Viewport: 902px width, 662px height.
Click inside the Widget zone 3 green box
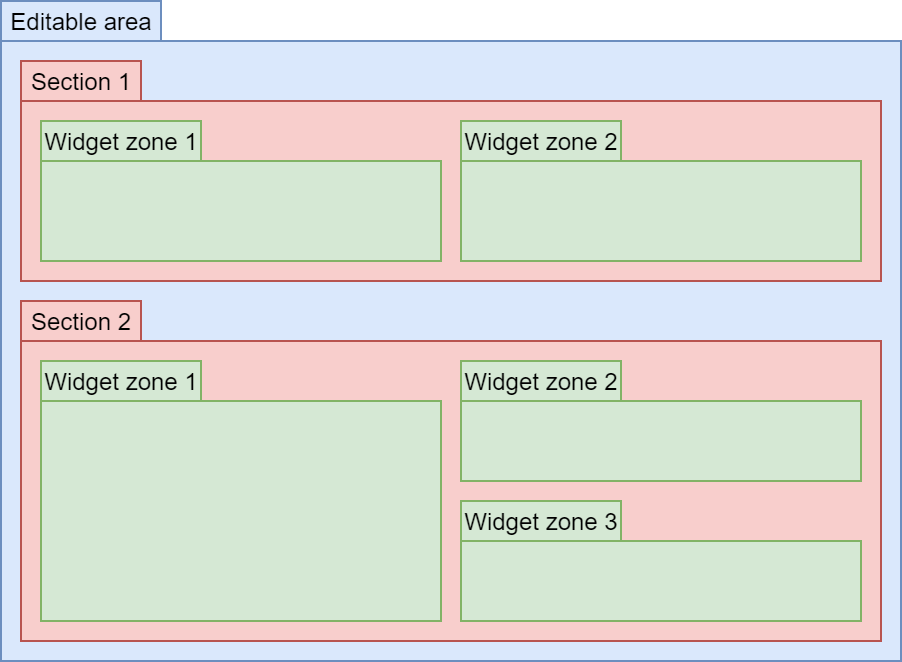[661, 581]
